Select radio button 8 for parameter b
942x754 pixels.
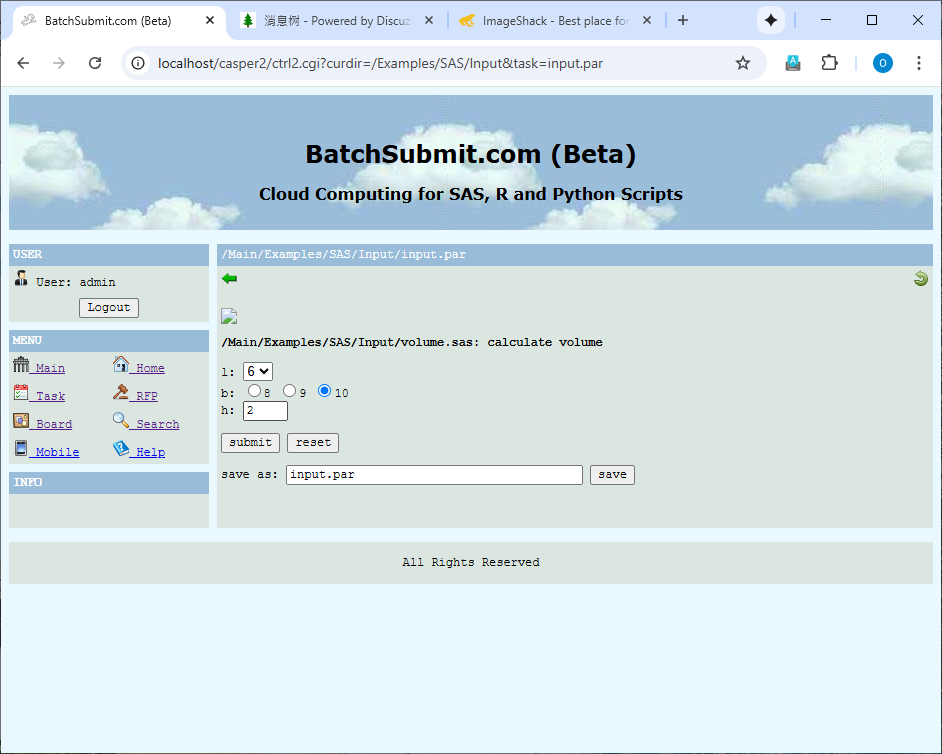coord(255,390)
